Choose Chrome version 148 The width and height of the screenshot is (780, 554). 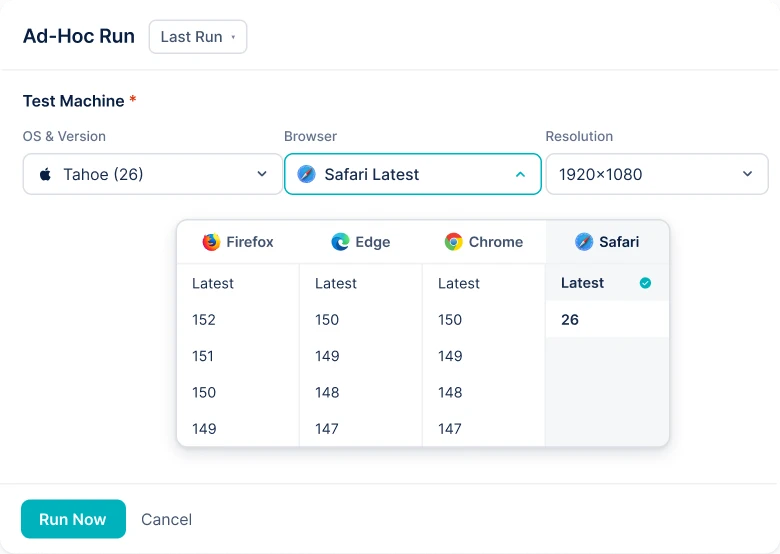click(484, 392)
